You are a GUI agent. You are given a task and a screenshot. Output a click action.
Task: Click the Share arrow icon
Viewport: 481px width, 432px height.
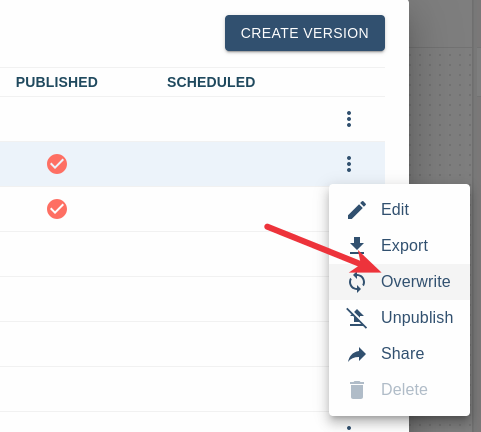pos(357,354)
